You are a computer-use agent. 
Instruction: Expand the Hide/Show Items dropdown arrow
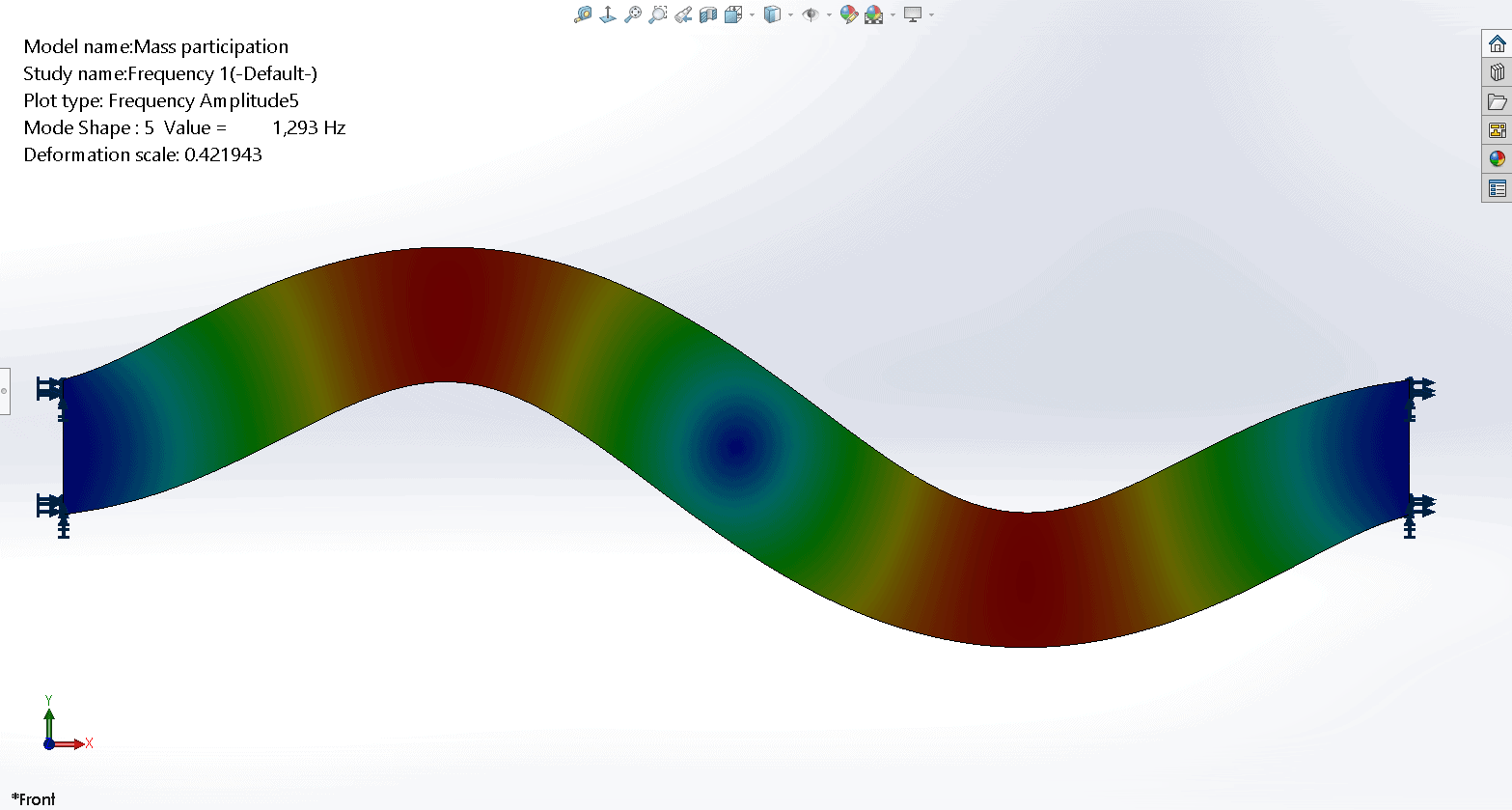click(829, 14)
